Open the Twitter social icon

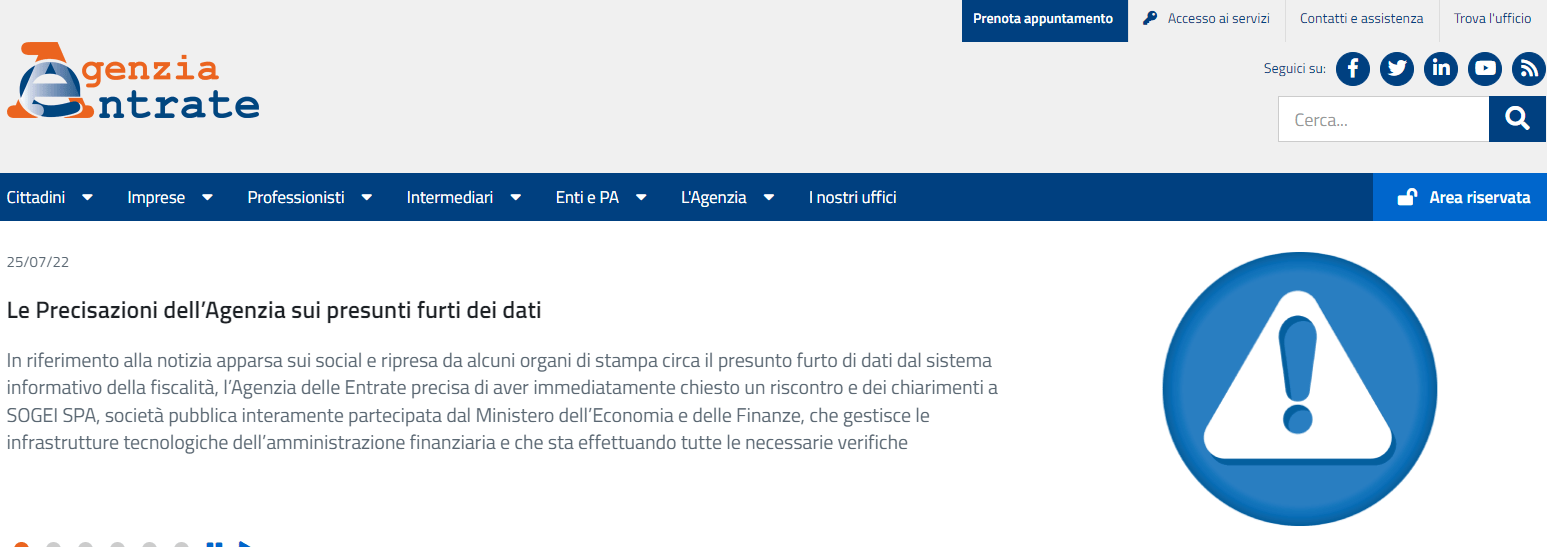tap(1397, 68)
